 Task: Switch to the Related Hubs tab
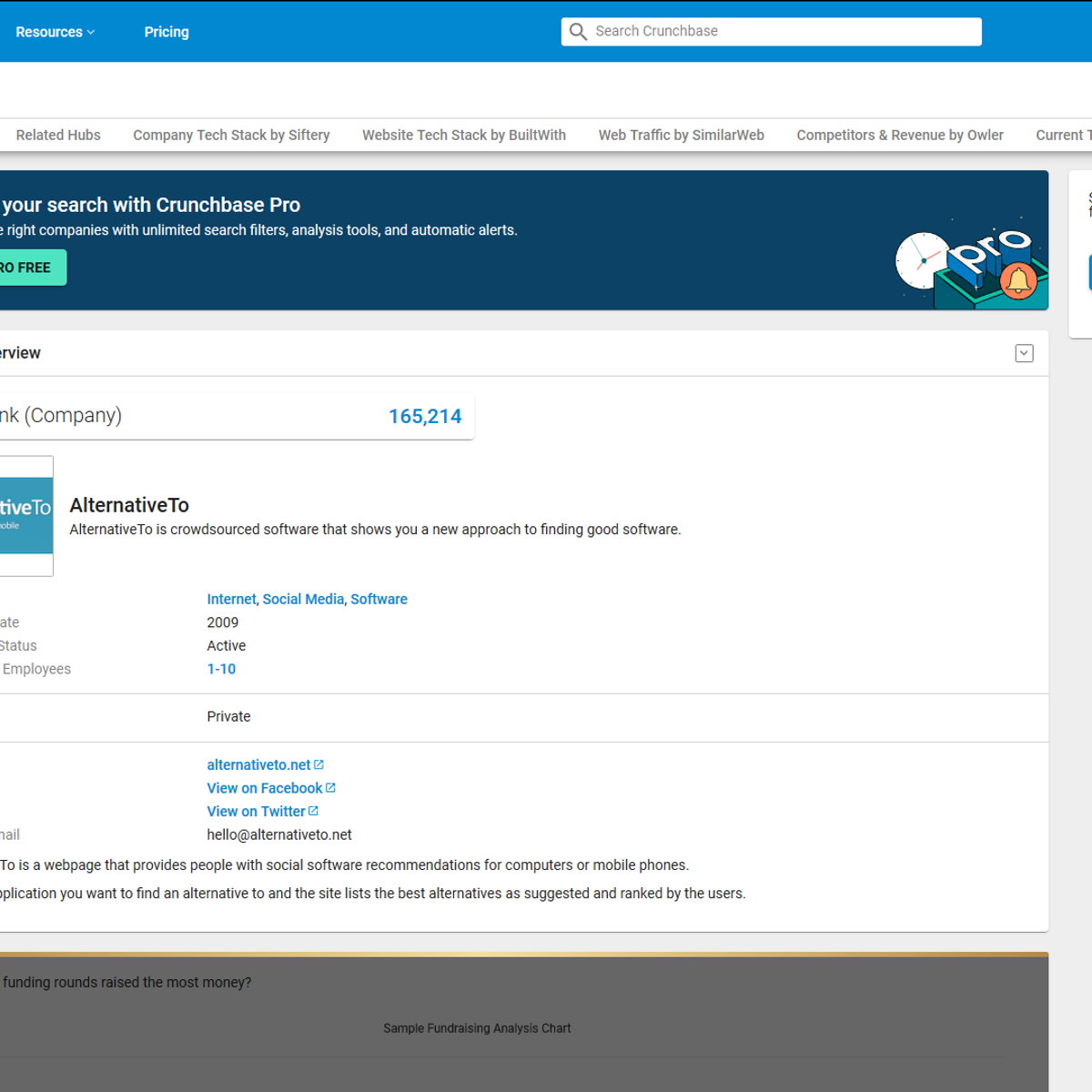pyautogui.click(x=58, y=135)
